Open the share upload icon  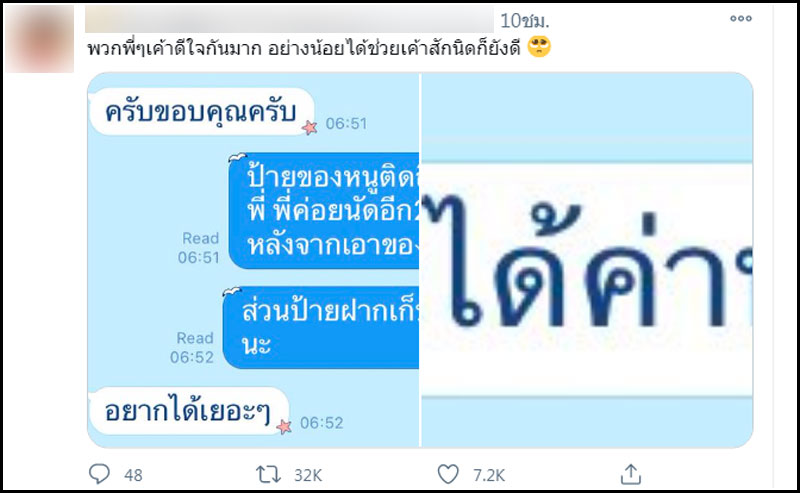pyautogui.click(x=631, y=474)
